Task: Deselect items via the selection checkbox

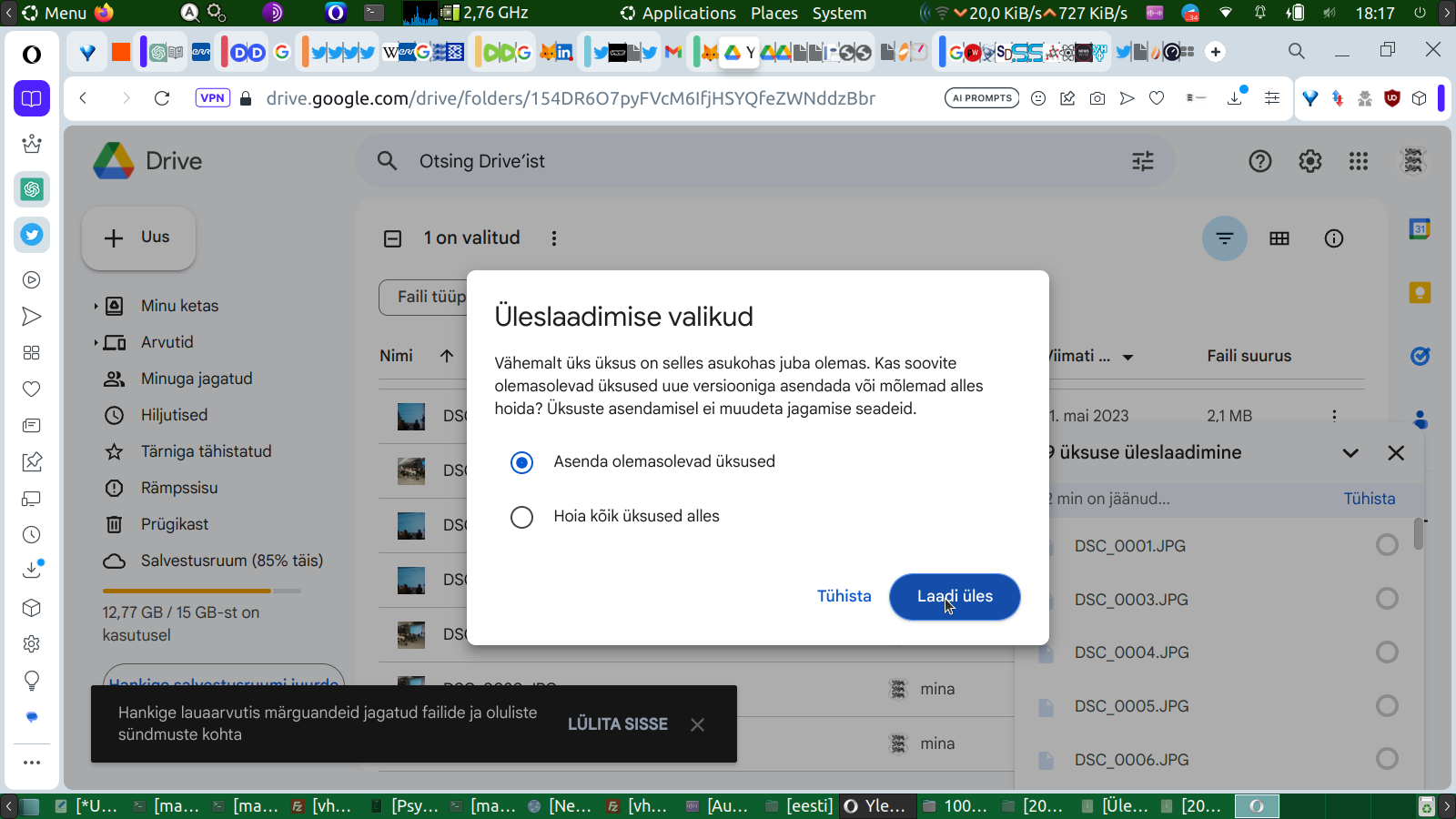Action: (x=393, y=238)
